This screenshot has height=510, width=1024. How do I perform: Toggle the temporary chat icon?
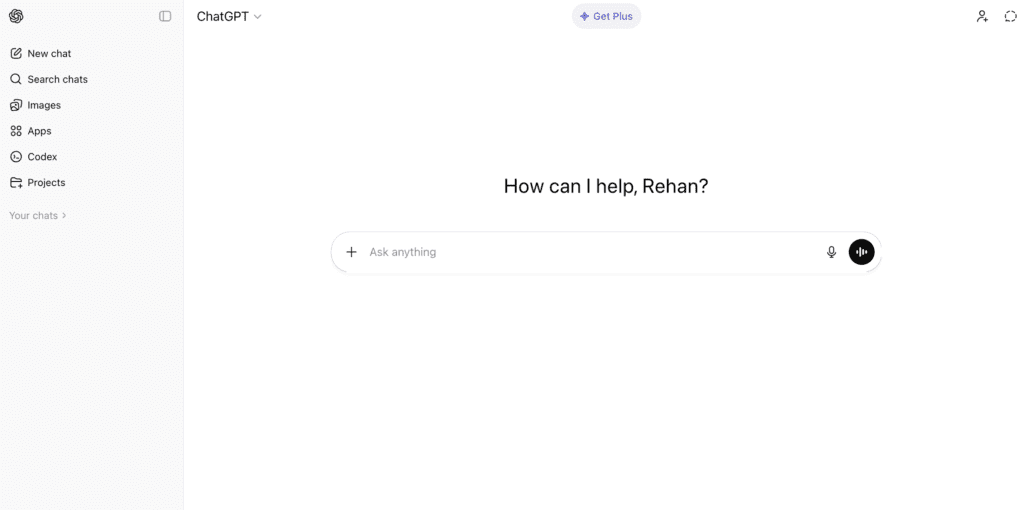coord(1010,16)
